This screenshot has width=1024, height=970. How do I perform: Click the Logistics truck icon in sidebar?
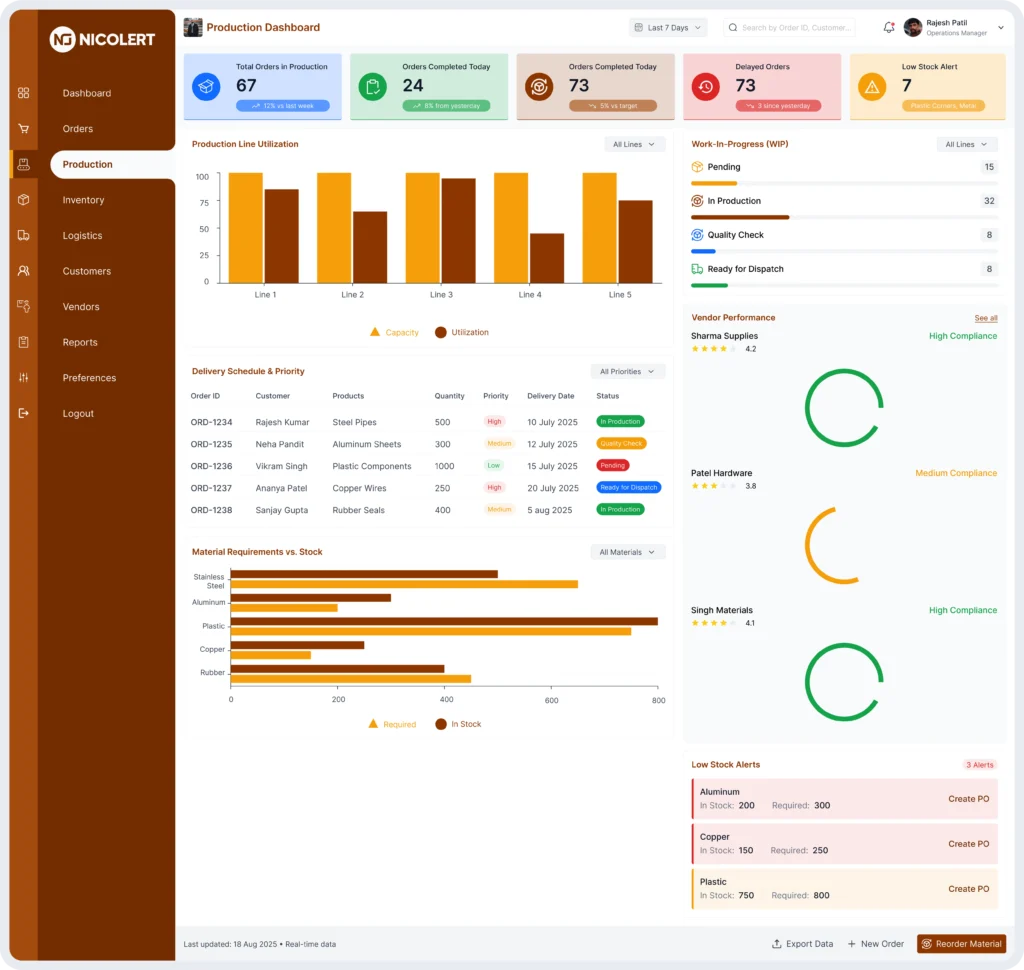[24, 236]
